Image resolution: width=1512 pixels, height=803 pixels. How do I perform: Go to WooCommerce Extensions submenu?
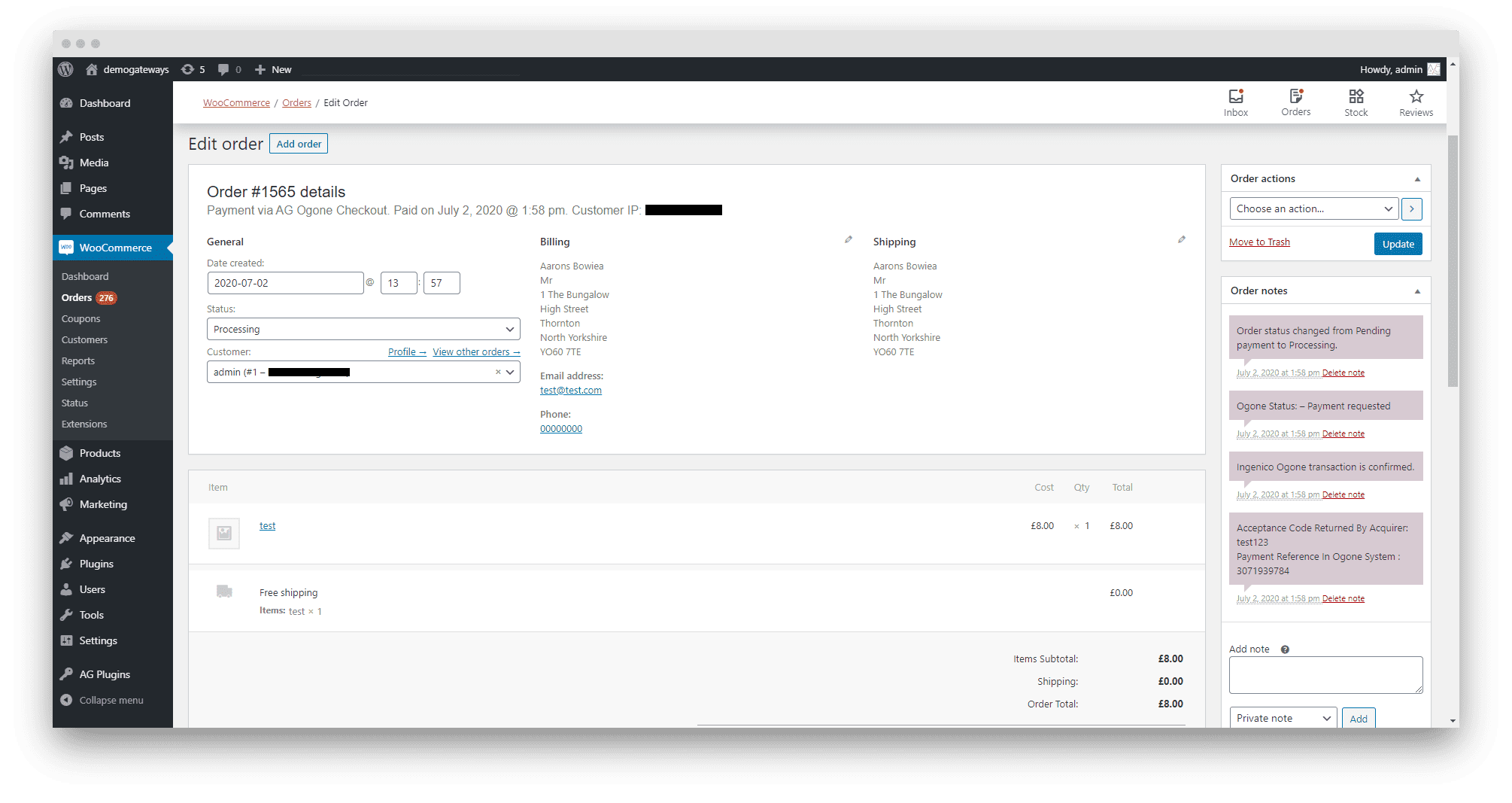tap(84, 424)
